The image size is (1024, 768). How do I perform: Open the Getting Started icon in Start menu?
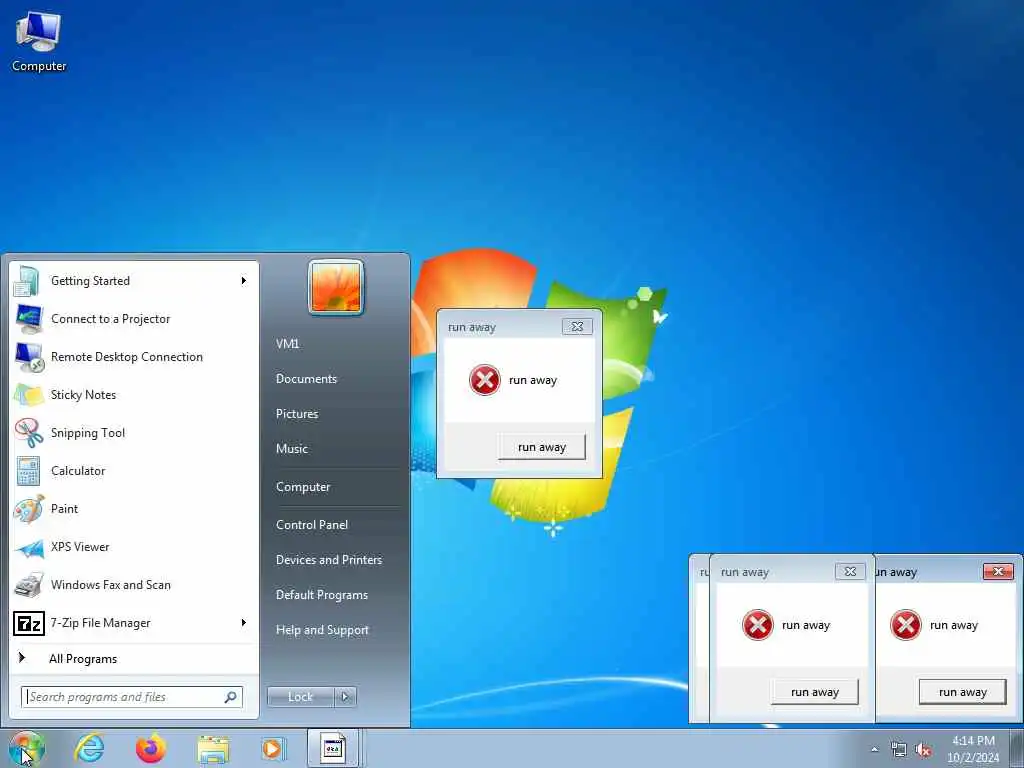point(27,281)
